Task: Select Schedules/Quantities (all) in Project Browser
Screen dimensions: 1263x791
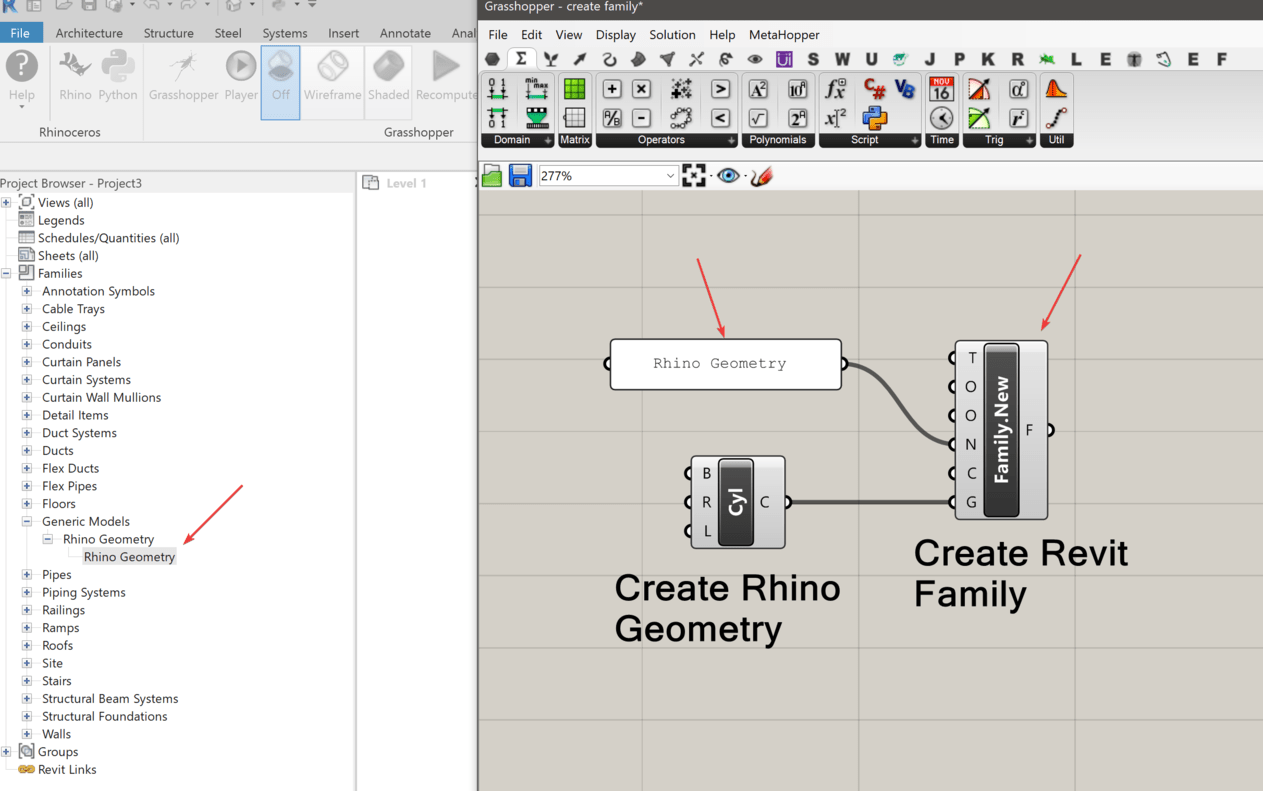Action: click(108, 238)
